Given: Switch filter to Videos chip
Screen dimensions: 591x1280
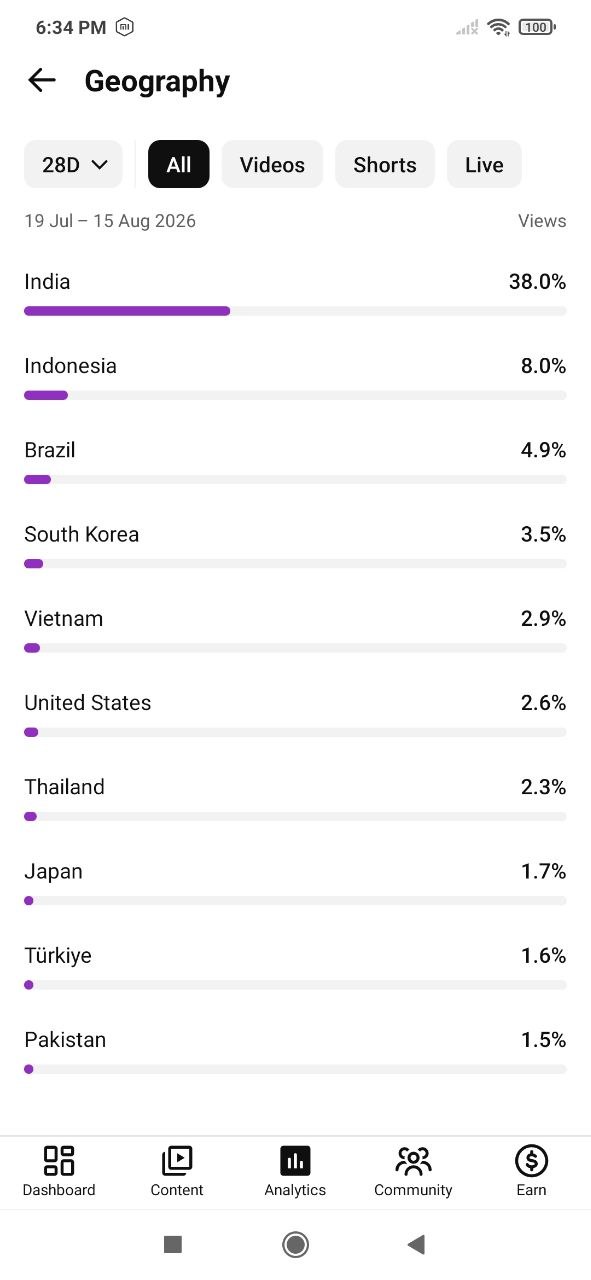Looking at the screenshot, I should pyautogui.click(x=272, y=164).
